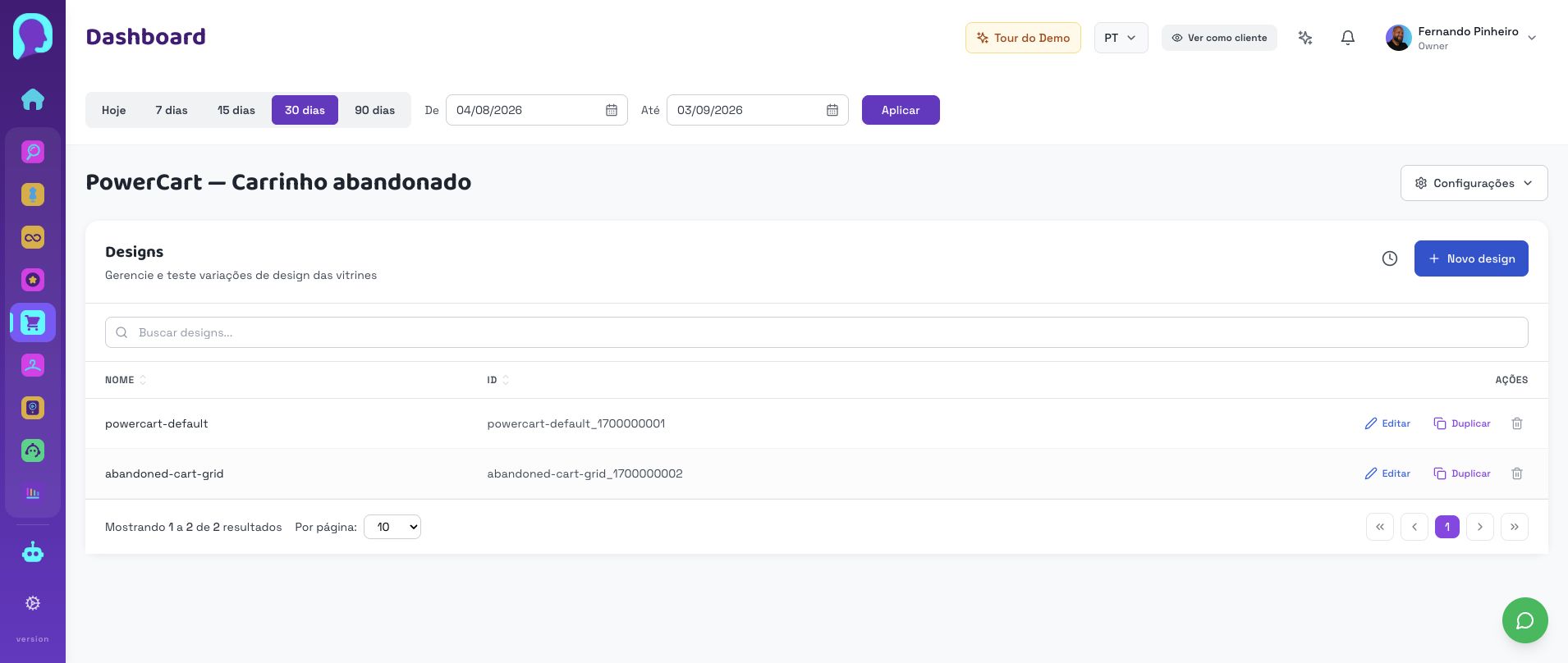The height and width of the screenshot is (663, 1568).
Task: Click the De start date field
Action: [537, 110]
